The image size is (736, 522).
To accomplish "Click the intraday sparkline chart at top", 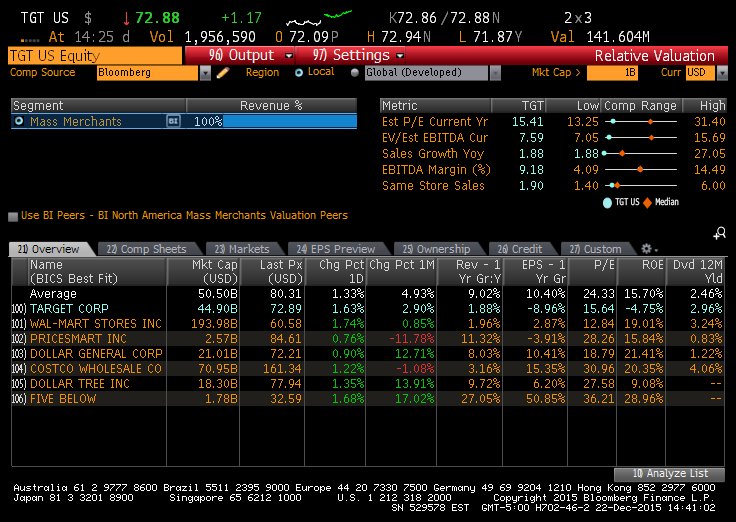I will (x=319, y=19).
